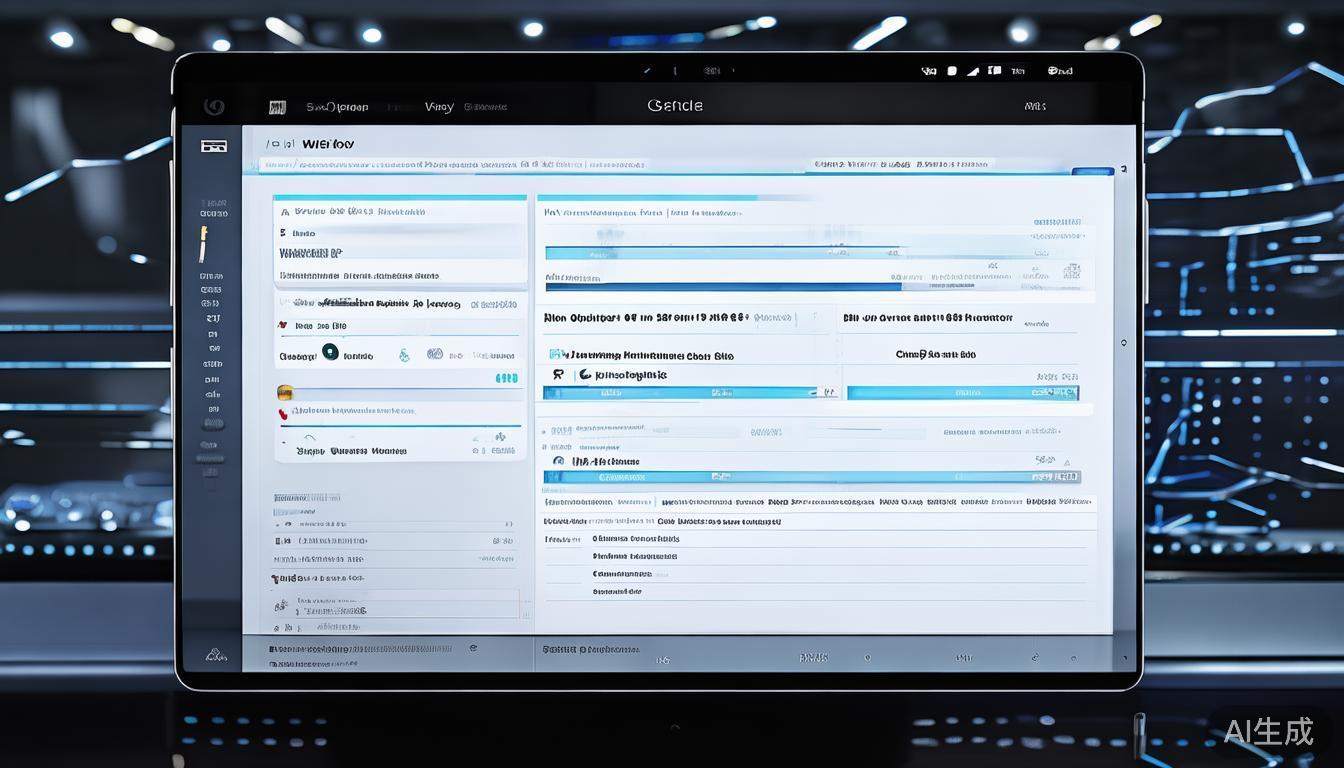Click the circular logo icon in top-left corner
This screenshot has width=1344, height=768.
coord(213,107)
